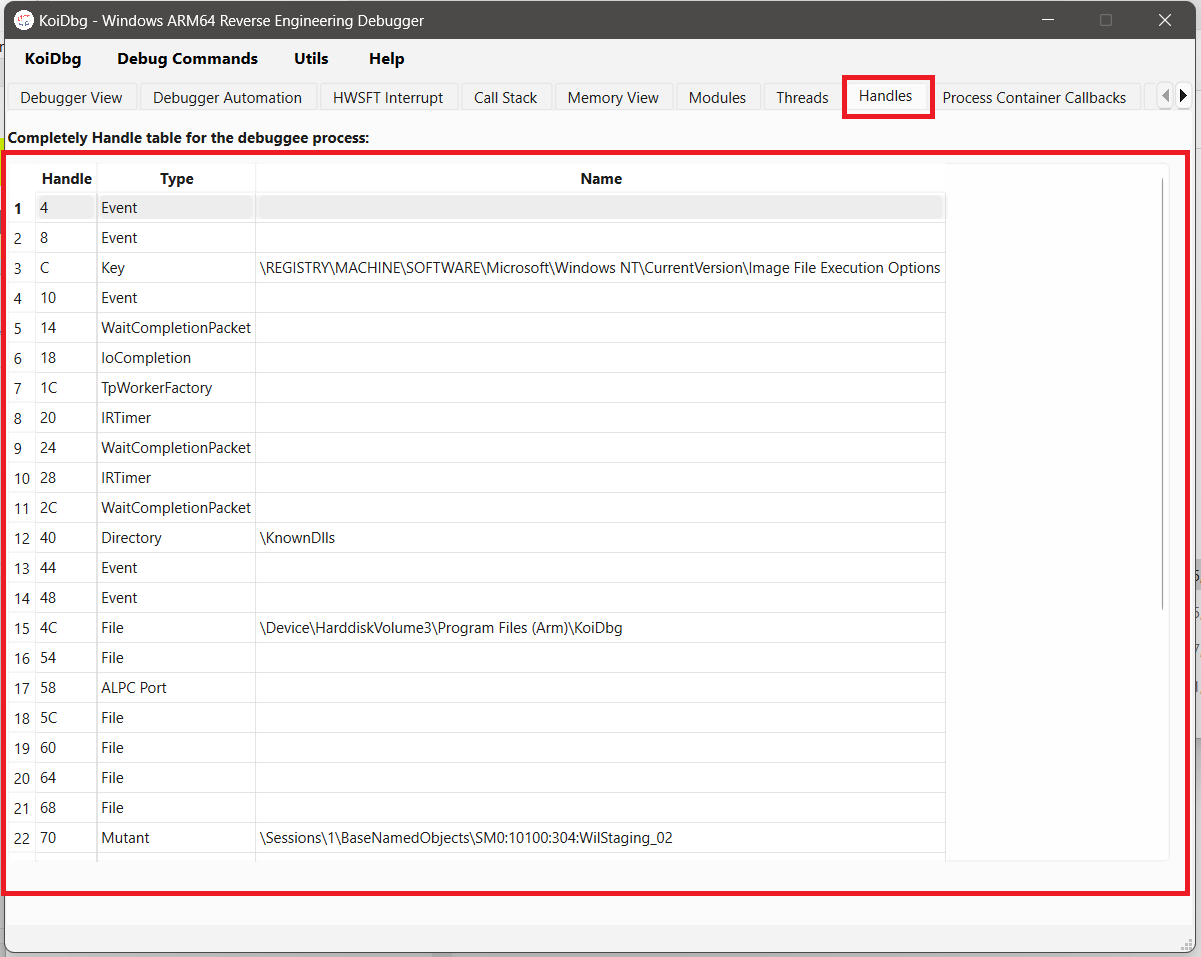Screen dimensions: 1201x957
Task: Select row number header 17
Action: (x=21, y=688)
